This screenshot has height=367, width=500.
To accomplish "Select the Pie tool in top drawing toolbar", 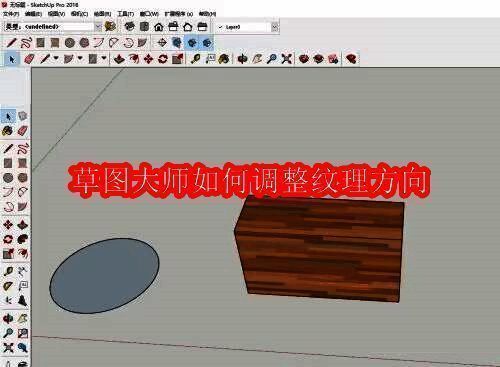I will [142, 43].
